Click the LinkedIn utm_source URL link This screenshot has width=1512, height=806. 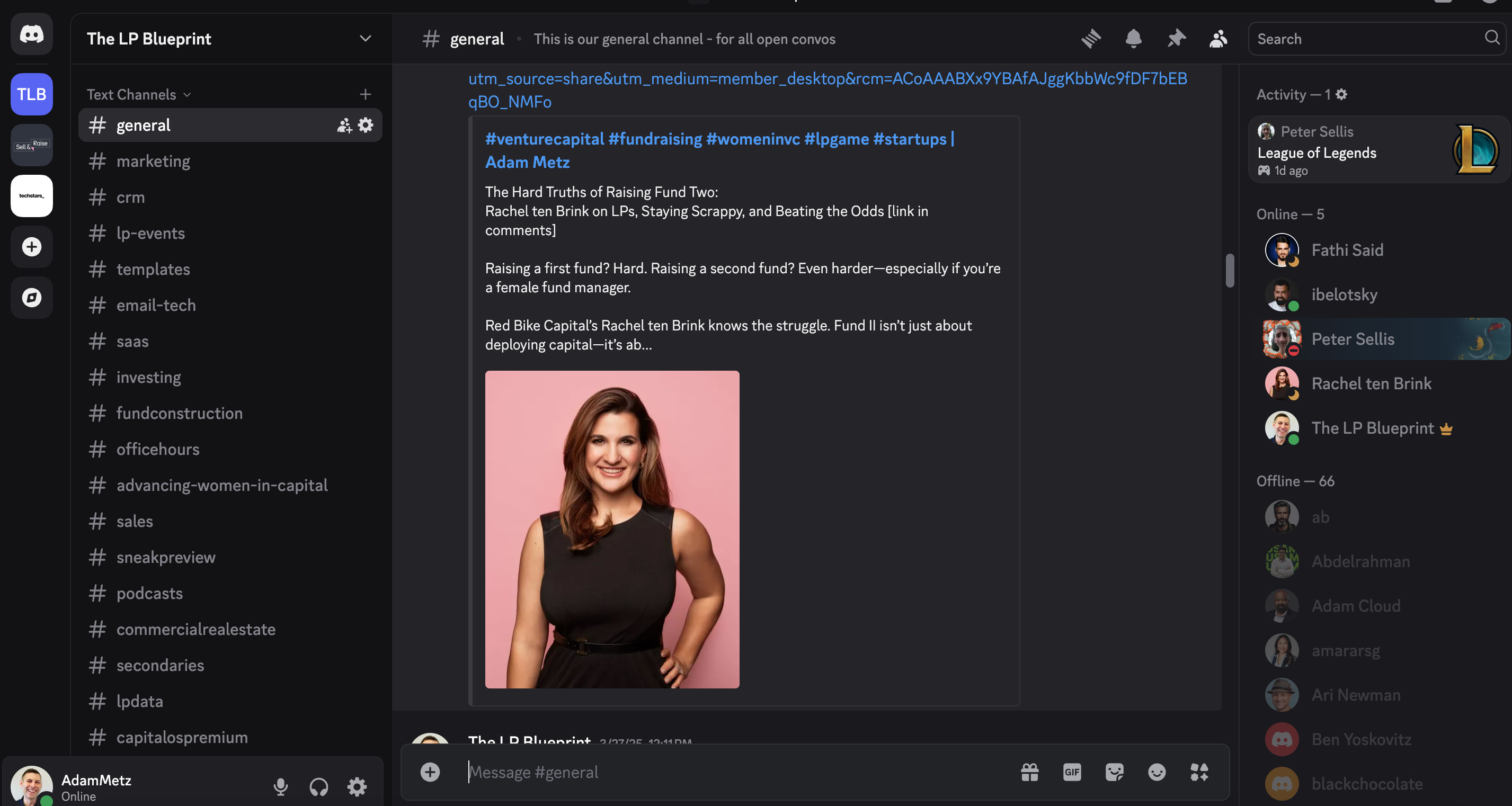coord(828,89)
